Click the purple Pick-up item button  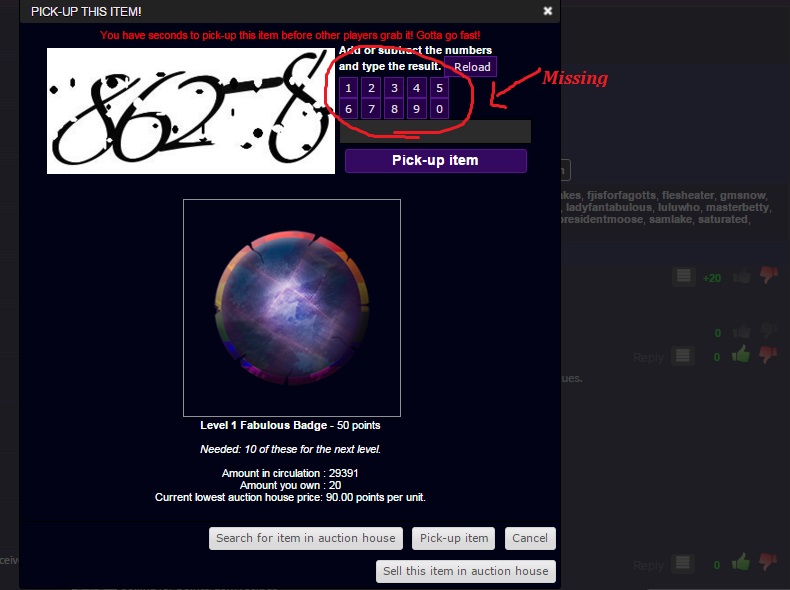(x=435, y=161)
